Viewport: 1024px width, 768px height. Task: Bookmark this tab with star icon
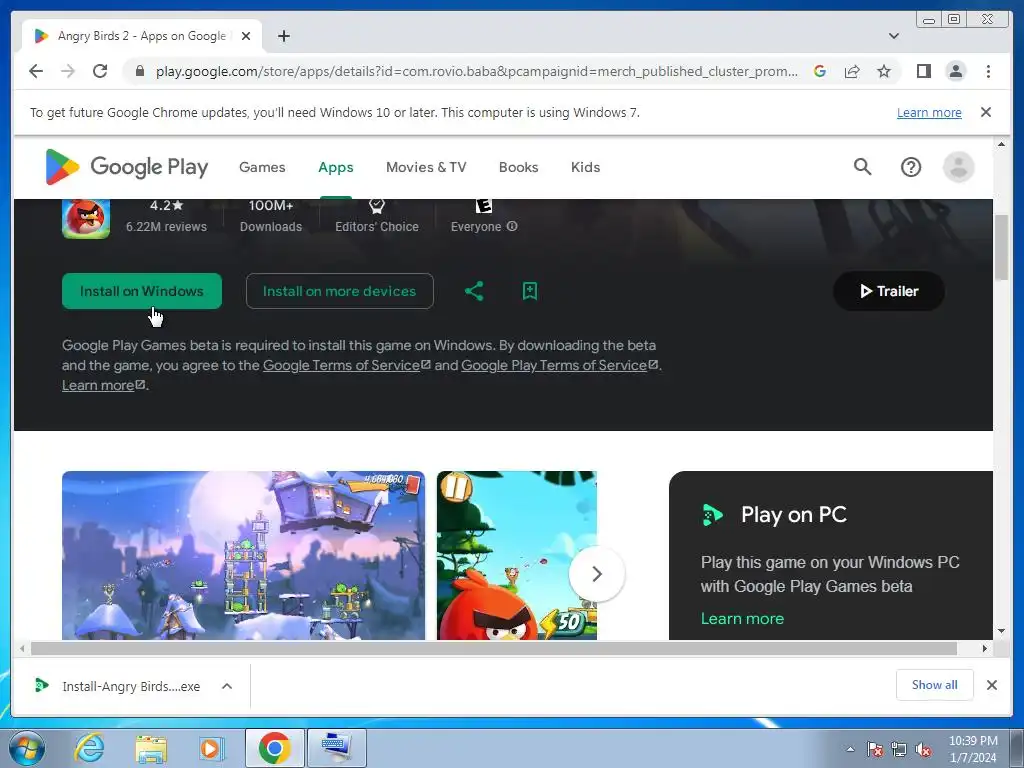pyautogui.click(x=884, y=71)
